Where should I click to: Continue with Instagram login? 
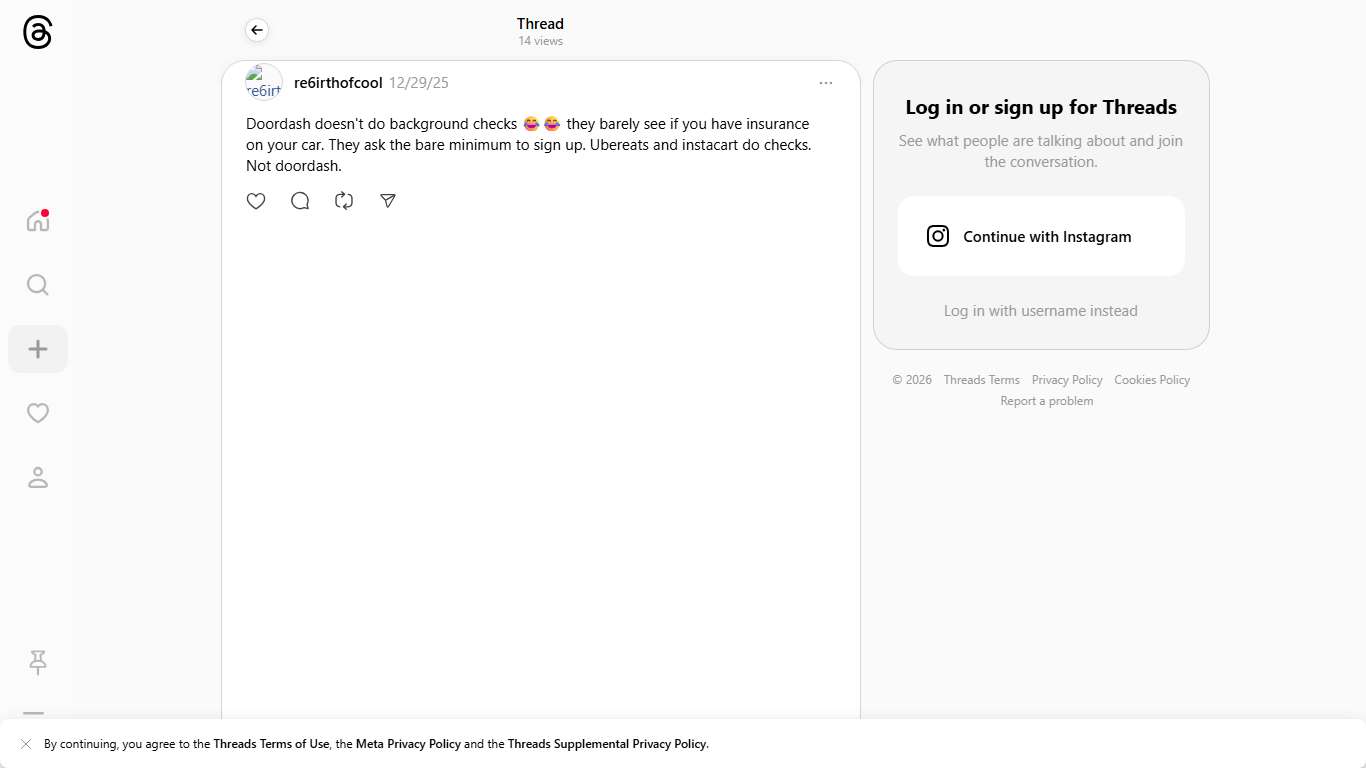pos(1041,236)
